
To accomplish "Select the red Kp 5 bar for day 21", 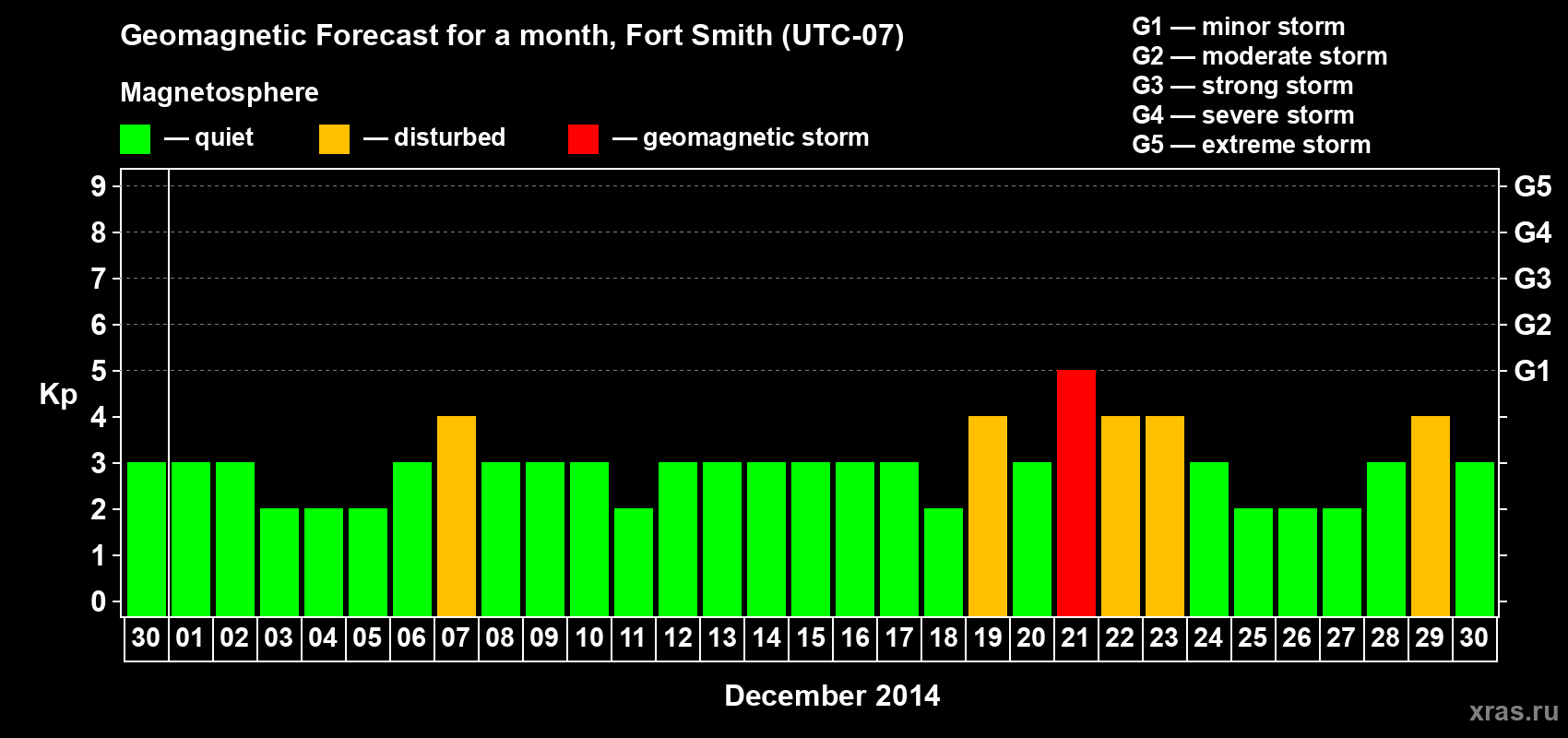I will 1076,493.
